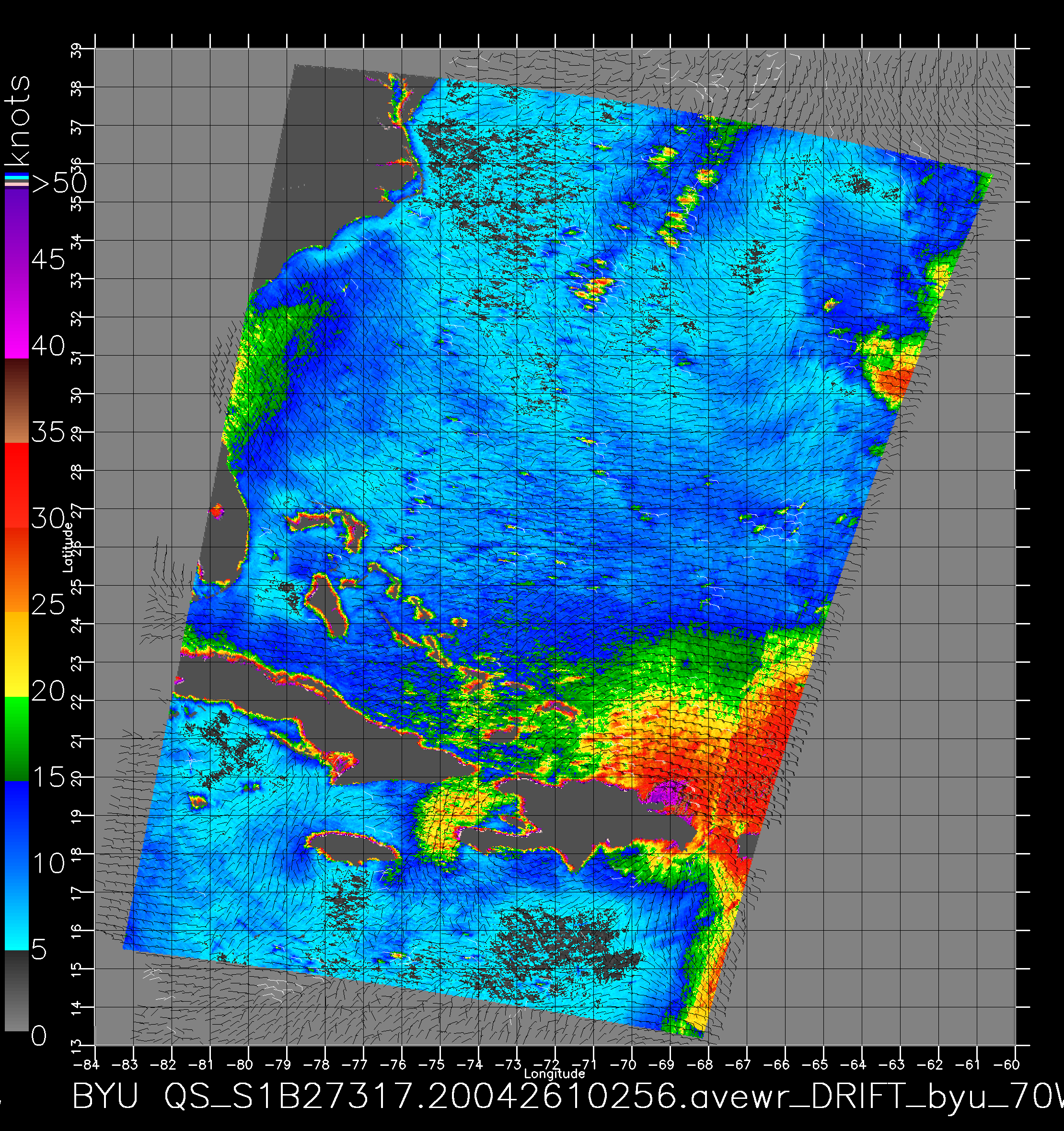1064x1131 pixels.
Task: Click the "-63" longitude tick label
Action: (x=891, y=1064)
